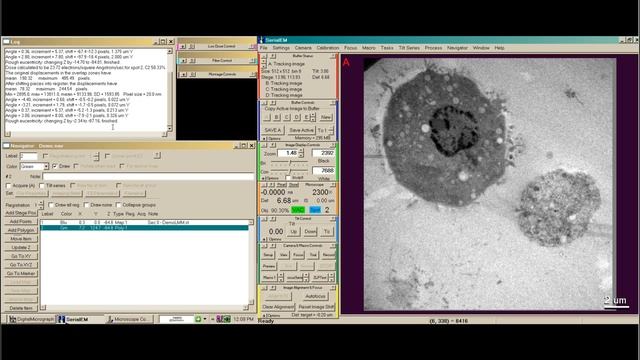The height and width of the screenshot is (360, 640).
Task: Expand Options in Tilt Control panel
Action: [271, 239]
